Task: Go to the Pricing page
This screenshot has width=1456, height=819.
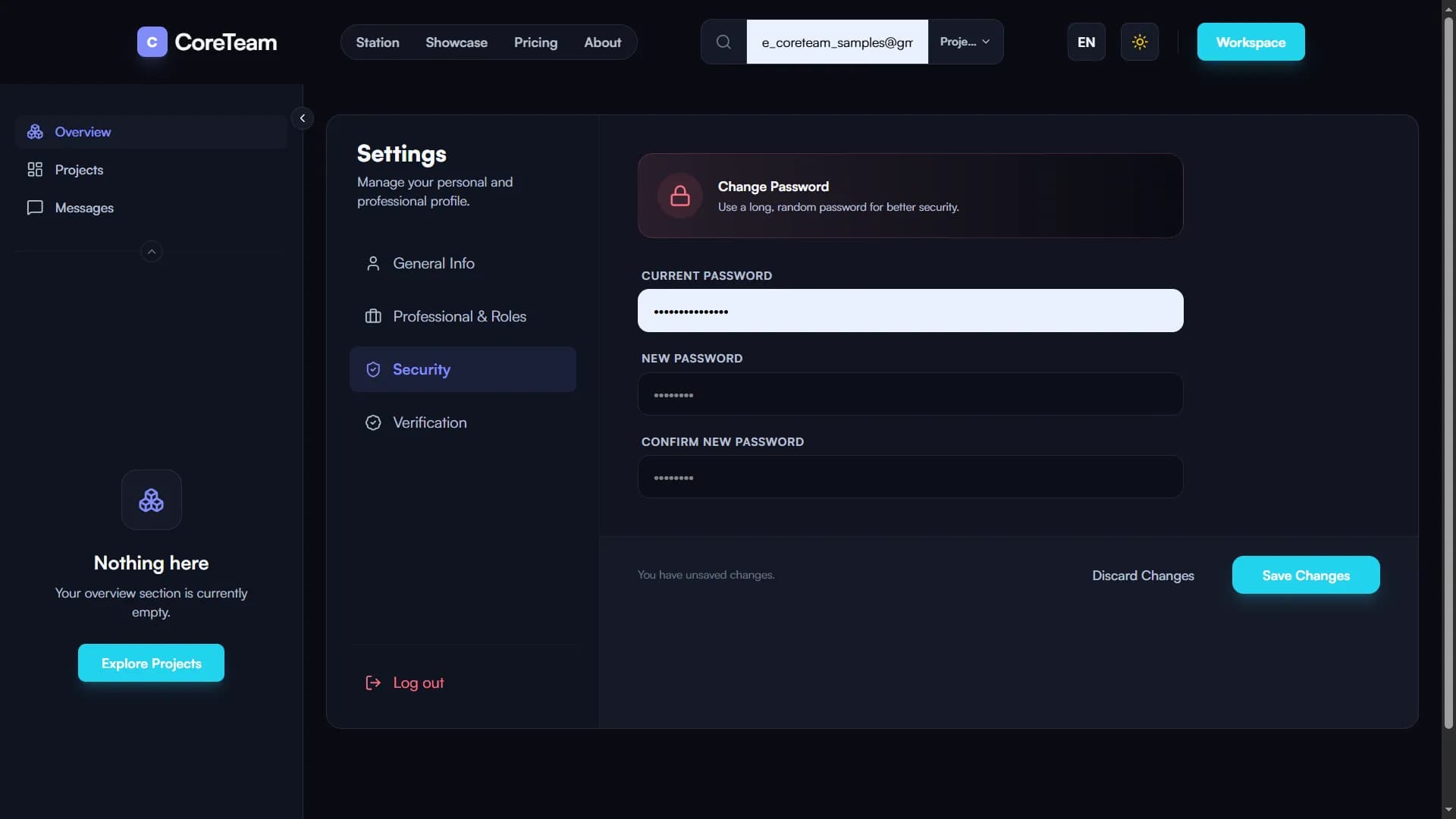Action: coord(535,42)
